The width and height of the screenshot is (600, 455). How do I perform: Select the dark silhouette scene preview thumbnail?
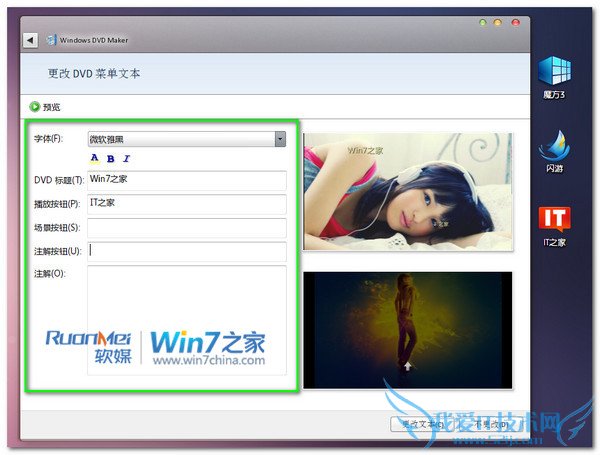click(408, 330)
